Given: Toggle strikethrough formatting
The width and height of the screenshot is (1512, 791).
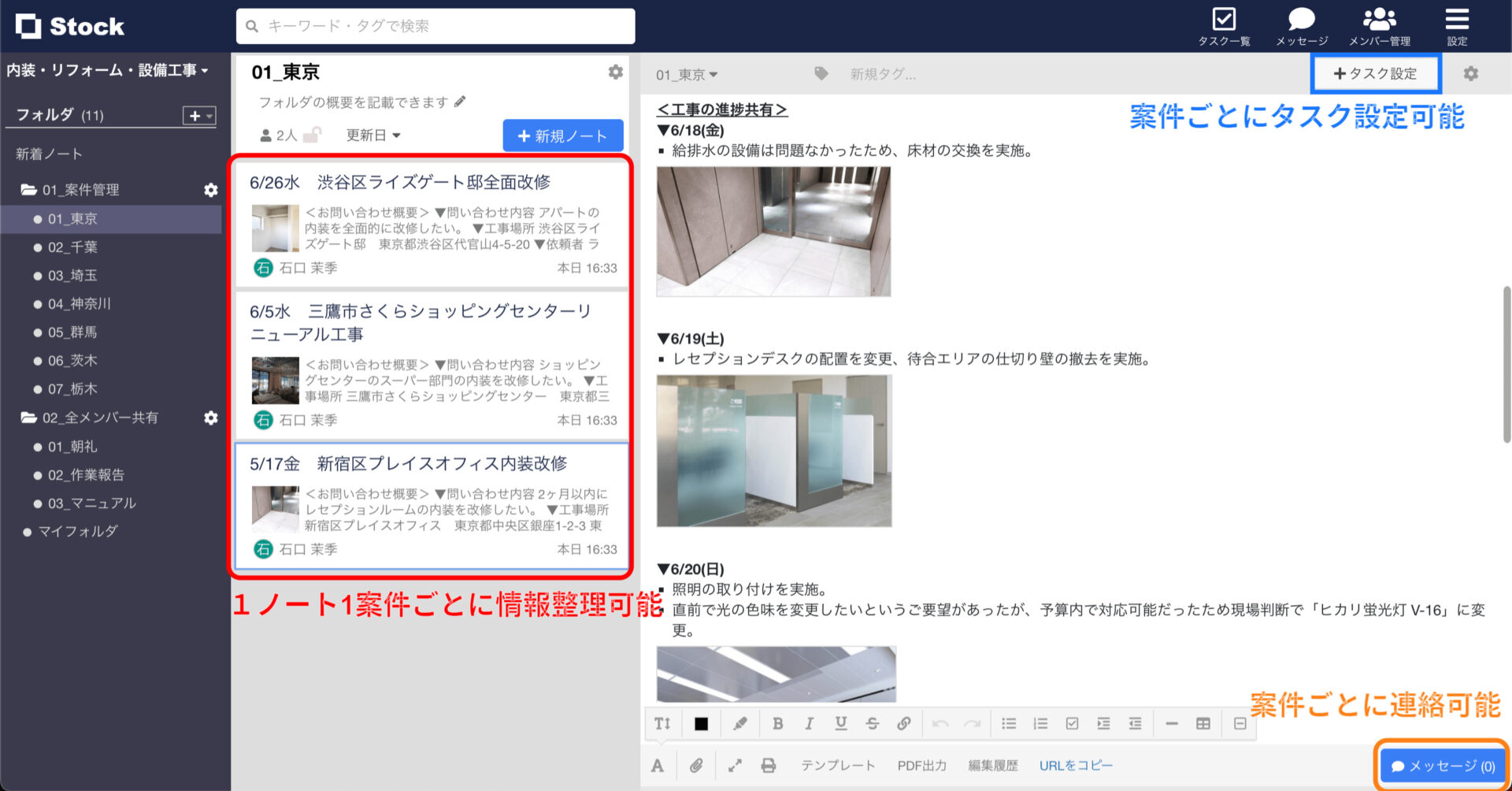Looking at the screenshot, I should coord(872,723).
